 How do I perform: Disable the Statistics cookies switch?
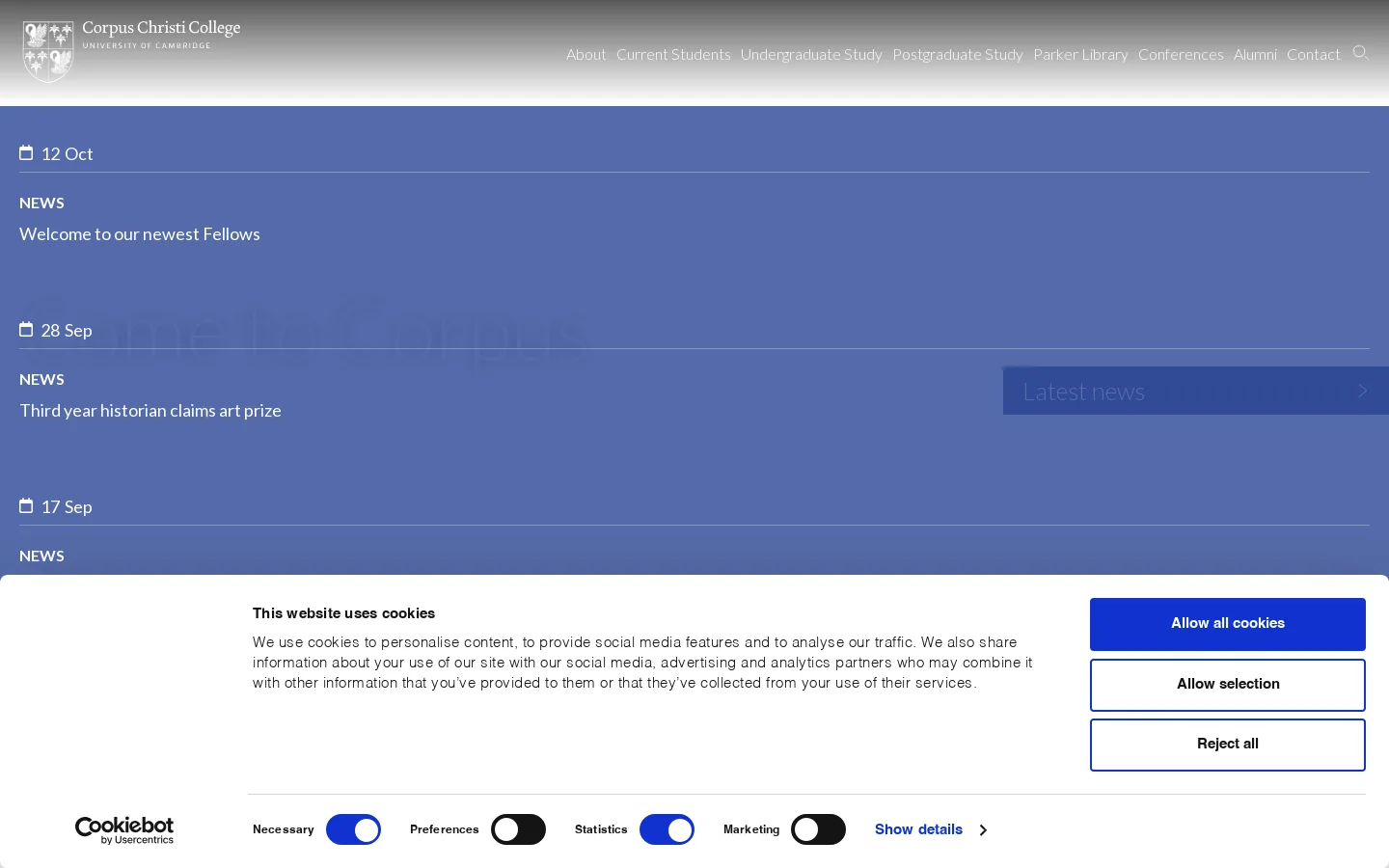667,829
